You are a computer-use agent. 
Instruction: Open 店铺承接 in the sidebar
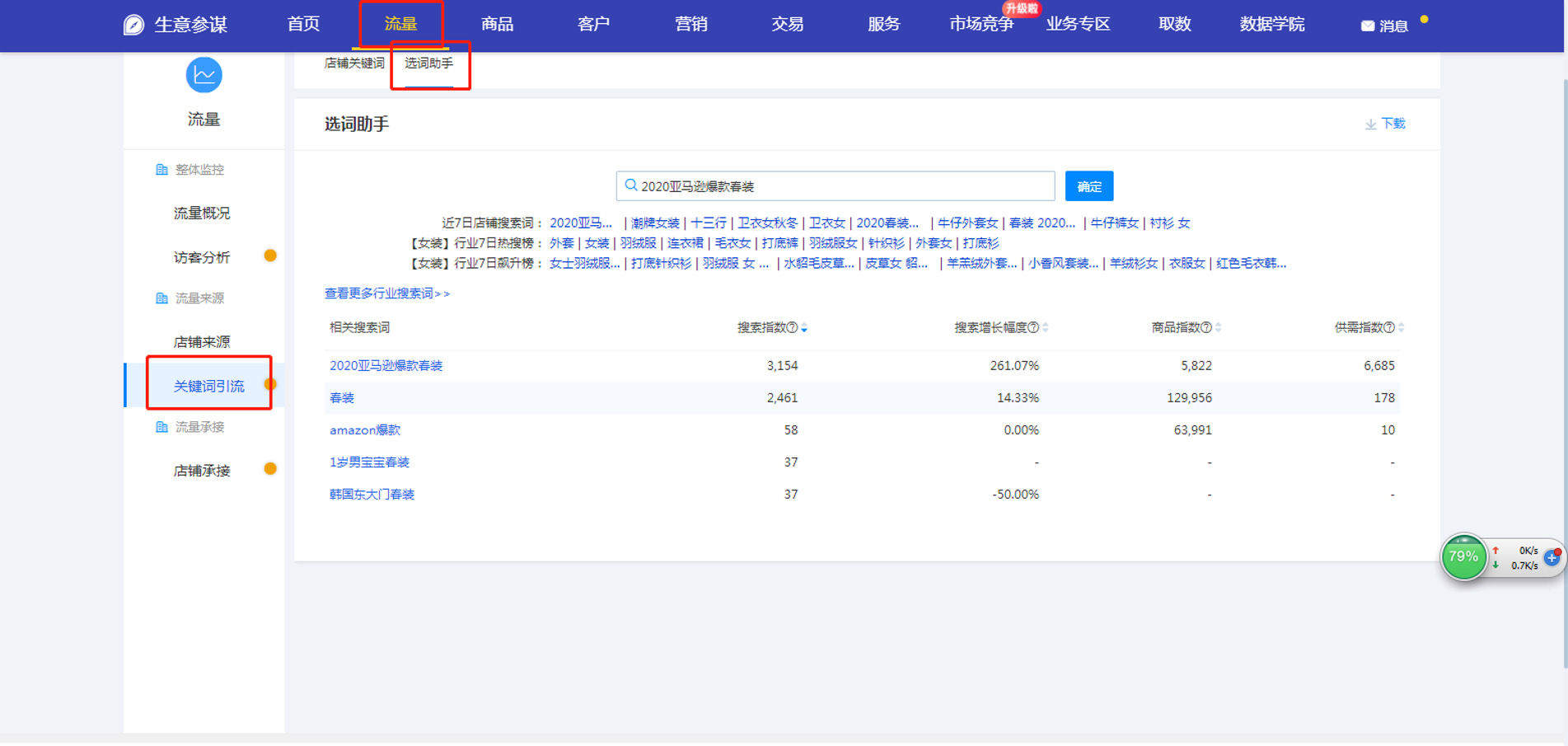tap(202, 471)
